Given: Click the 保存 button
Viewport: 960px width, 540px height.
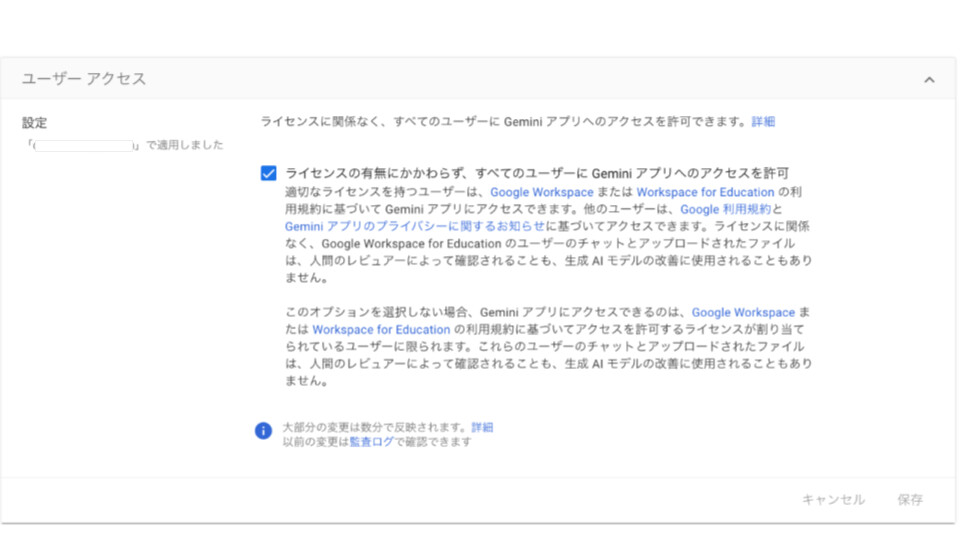Looking at the screenshot, I should (910, 500).
